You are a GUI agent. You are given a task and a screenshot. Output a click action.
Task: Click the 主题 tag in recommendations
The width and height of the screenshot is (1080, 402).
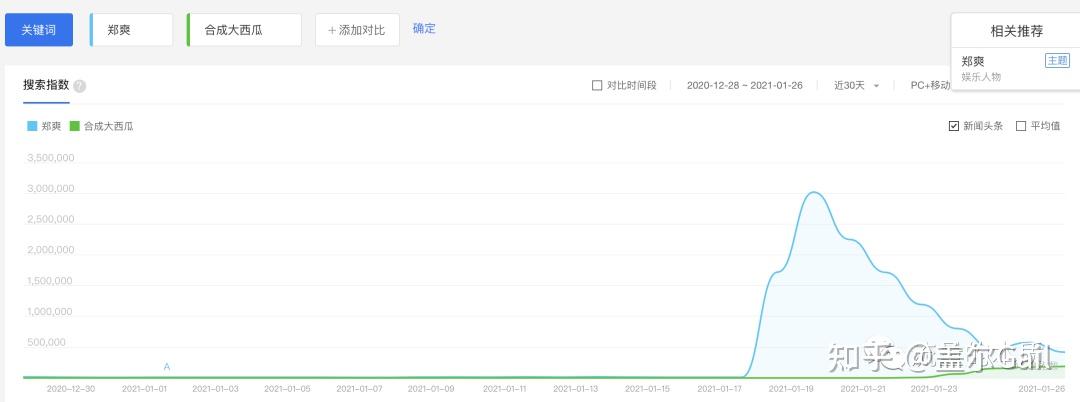coord(1057,61)
